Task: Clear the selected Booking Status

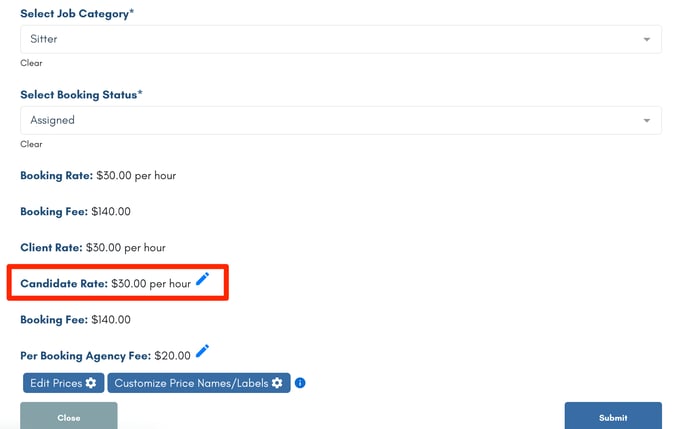Action: click(31, 144)
